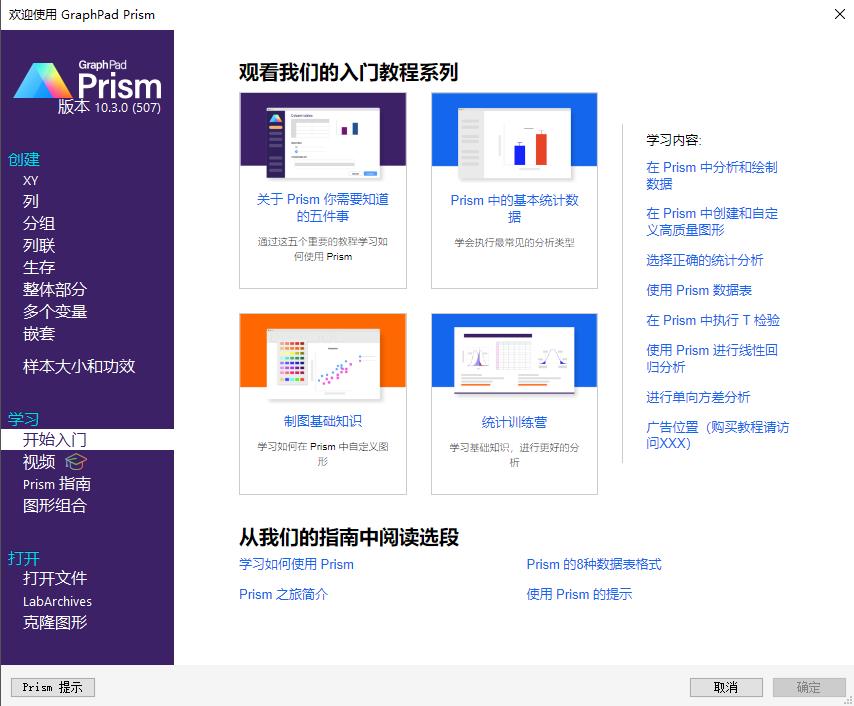
Task: Select 克隆图形 in sidebar
Action: [x=54, y=622]
